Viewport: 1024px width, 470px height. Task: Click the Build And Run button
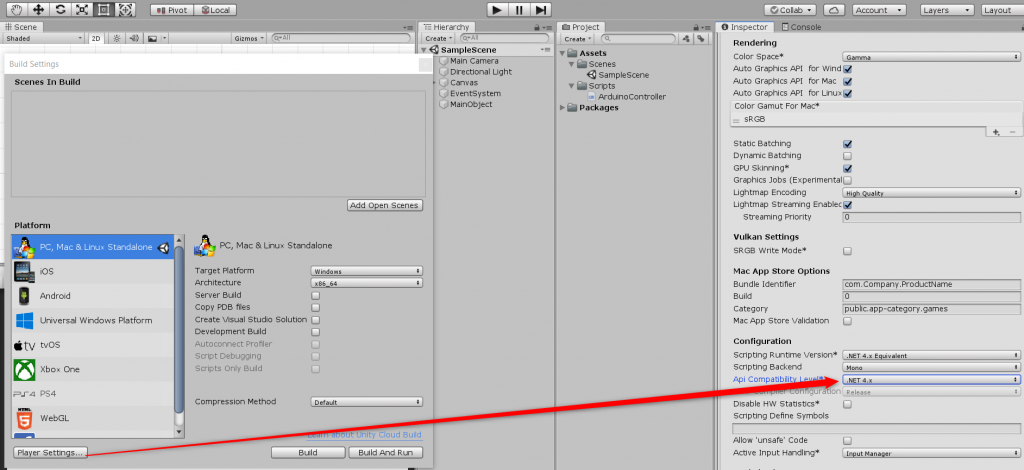(385, 452)
